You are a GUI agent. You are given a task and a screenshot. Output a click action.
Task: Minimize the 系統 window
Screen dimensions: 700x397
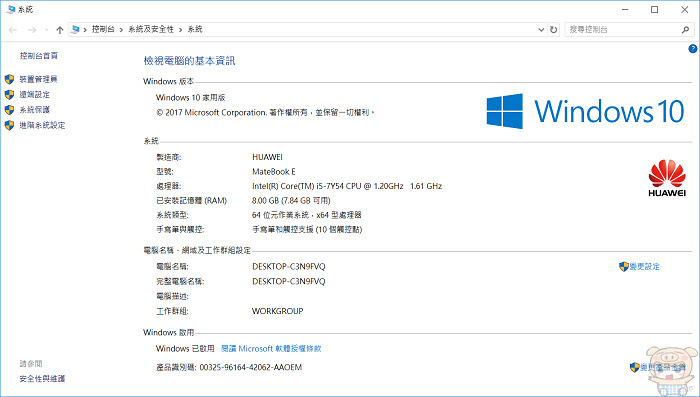[625, 9]
